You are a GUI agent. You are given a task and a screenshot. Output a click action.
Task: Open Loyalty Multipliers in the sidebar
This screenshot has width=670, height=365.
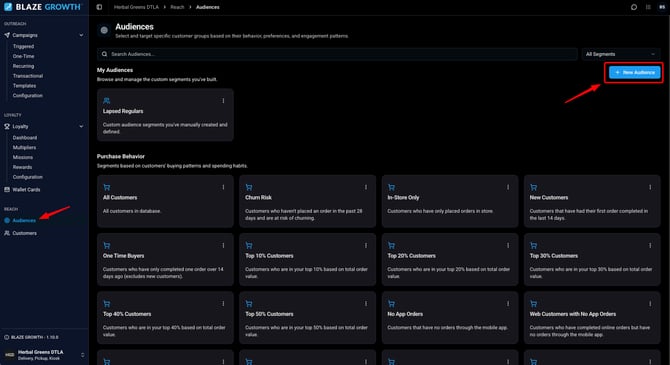coord(24,147)
